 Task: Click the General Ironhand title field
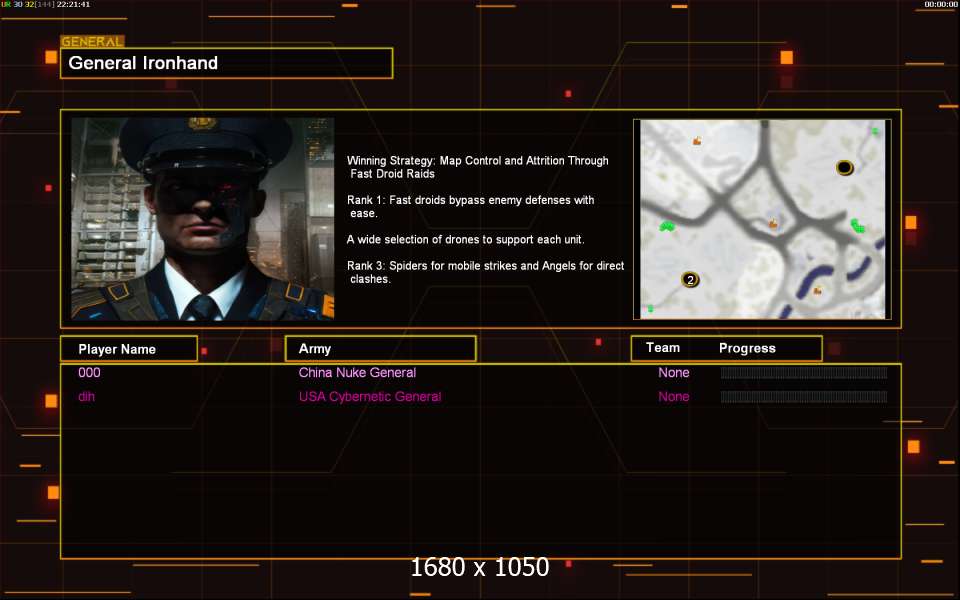tap(227, 63)
